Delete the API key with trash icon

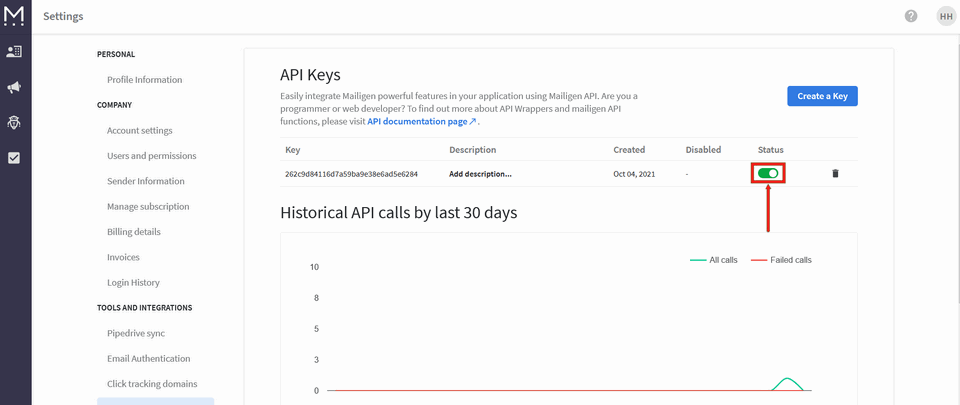click(x=835, y=173)
